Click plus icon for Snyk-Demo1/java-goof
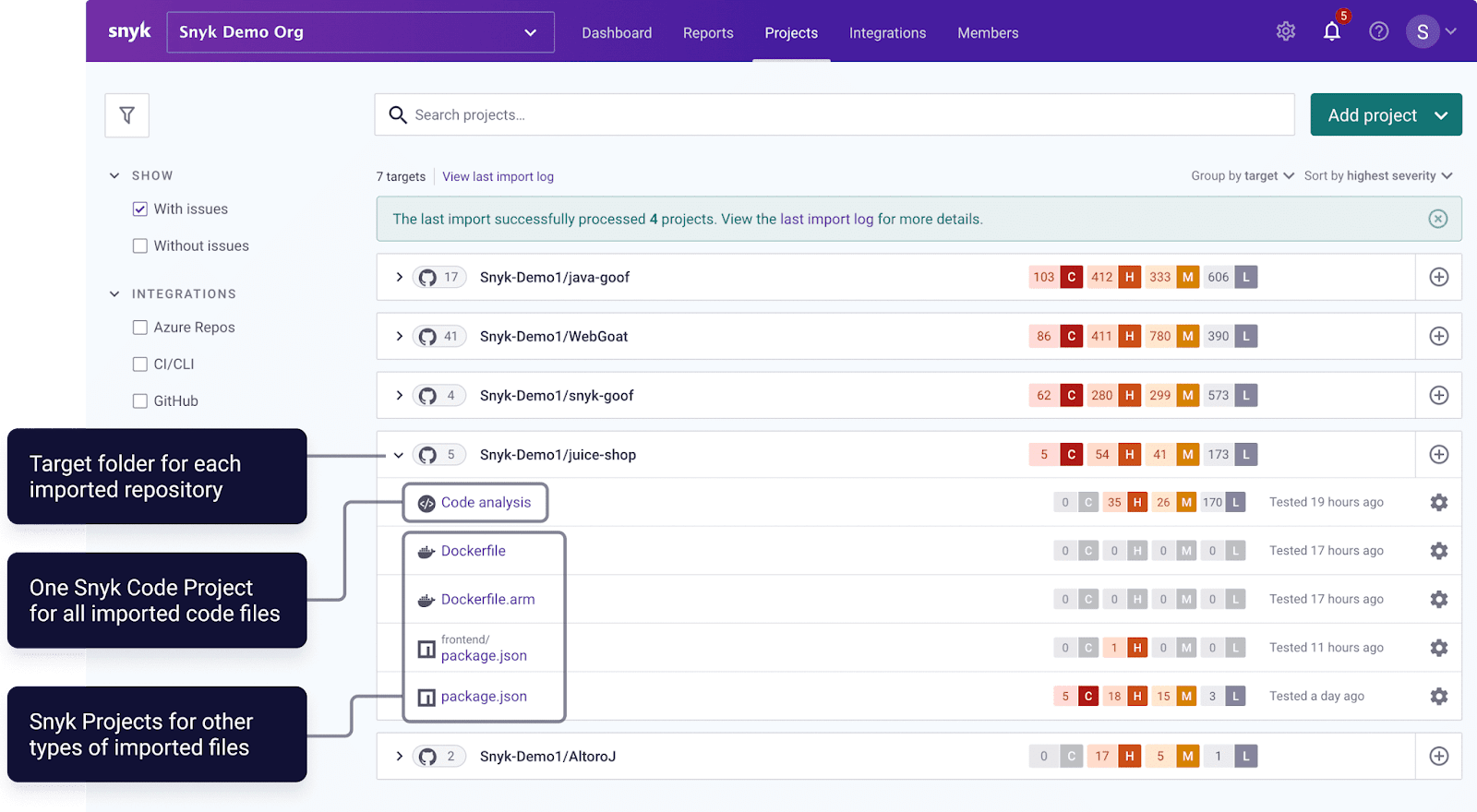1477x812 pixels. [x=1439, y=277]
